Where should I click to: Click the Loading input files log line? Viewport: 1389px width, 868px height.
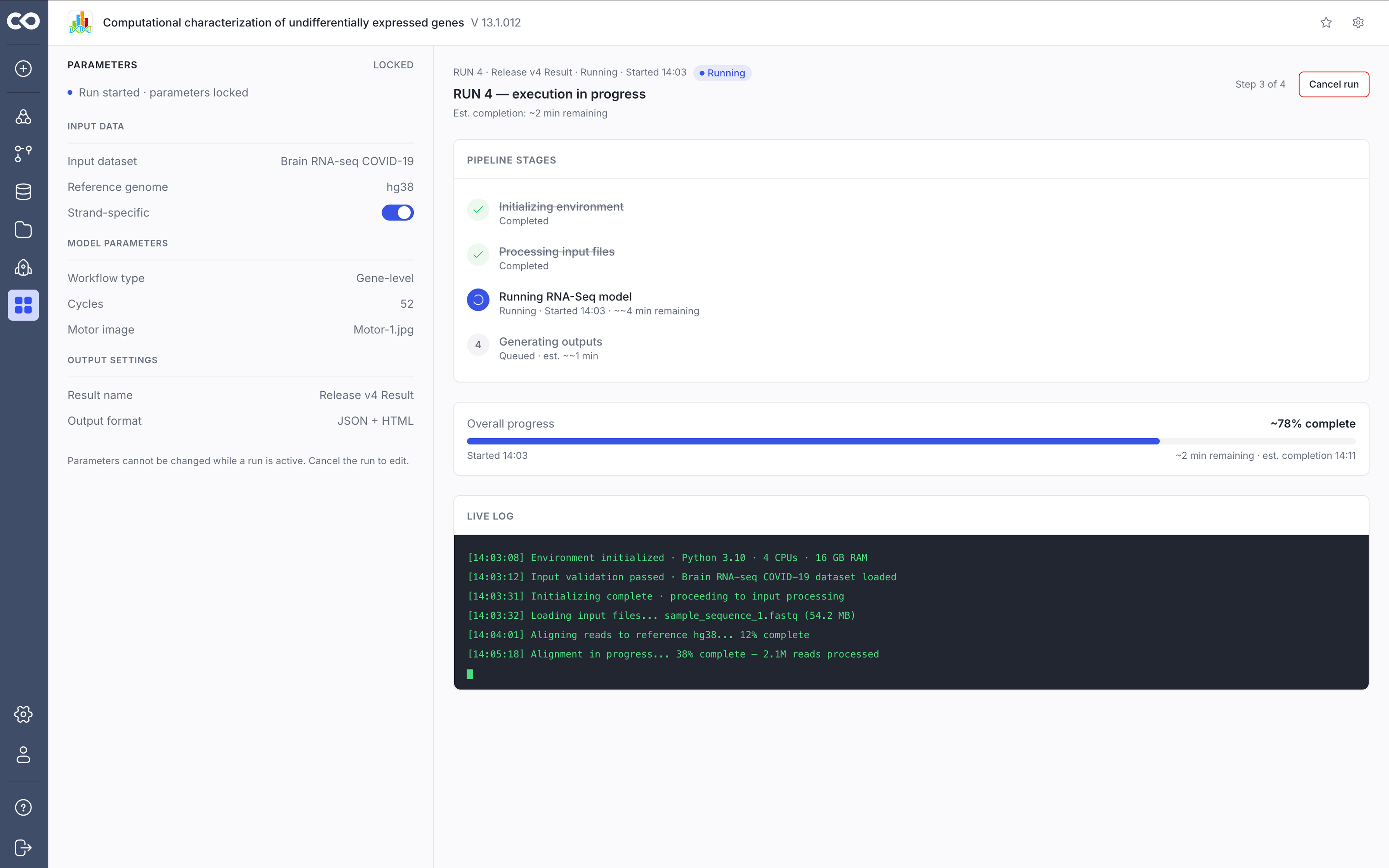pyautogui.click(x=662, y=615)
